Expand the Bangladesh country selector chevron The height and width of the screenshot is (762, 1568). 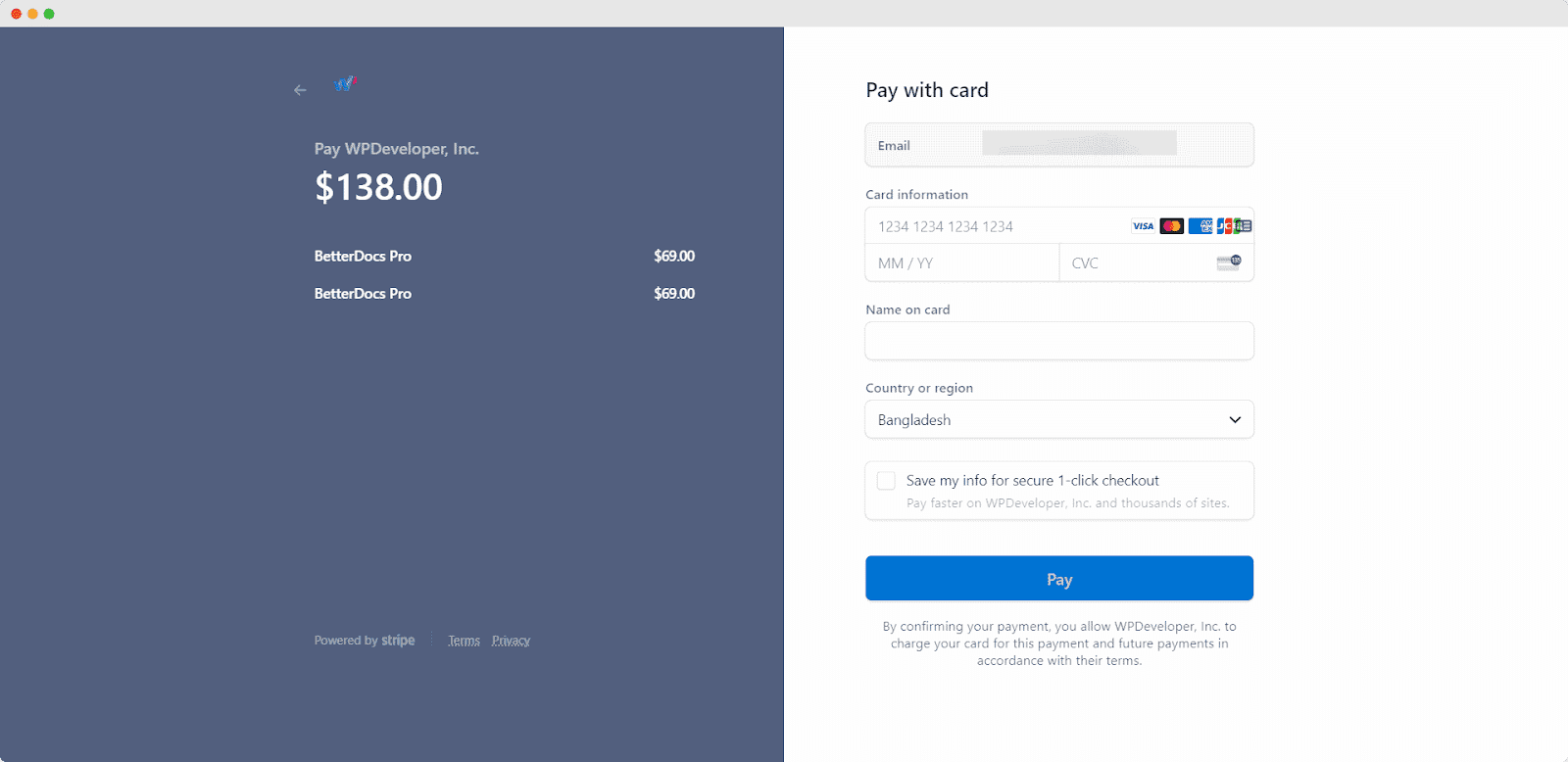tap(1234, 419)
